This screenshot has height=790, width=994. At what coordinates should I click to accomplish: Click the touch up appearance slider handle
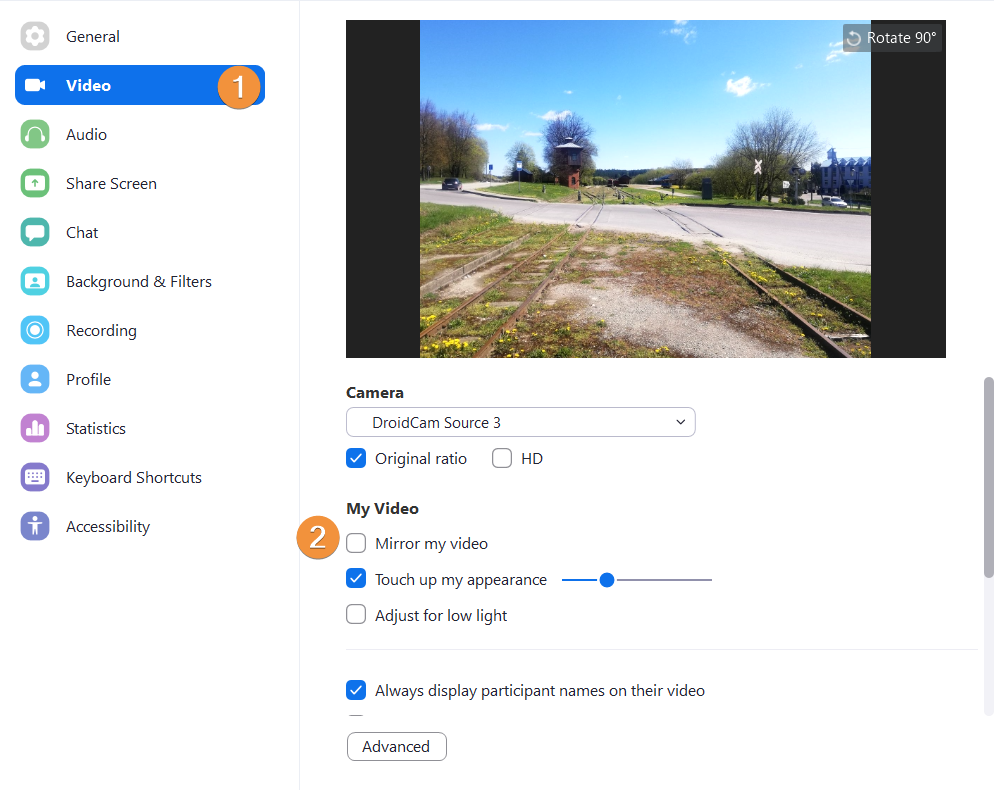click(606, 579)
